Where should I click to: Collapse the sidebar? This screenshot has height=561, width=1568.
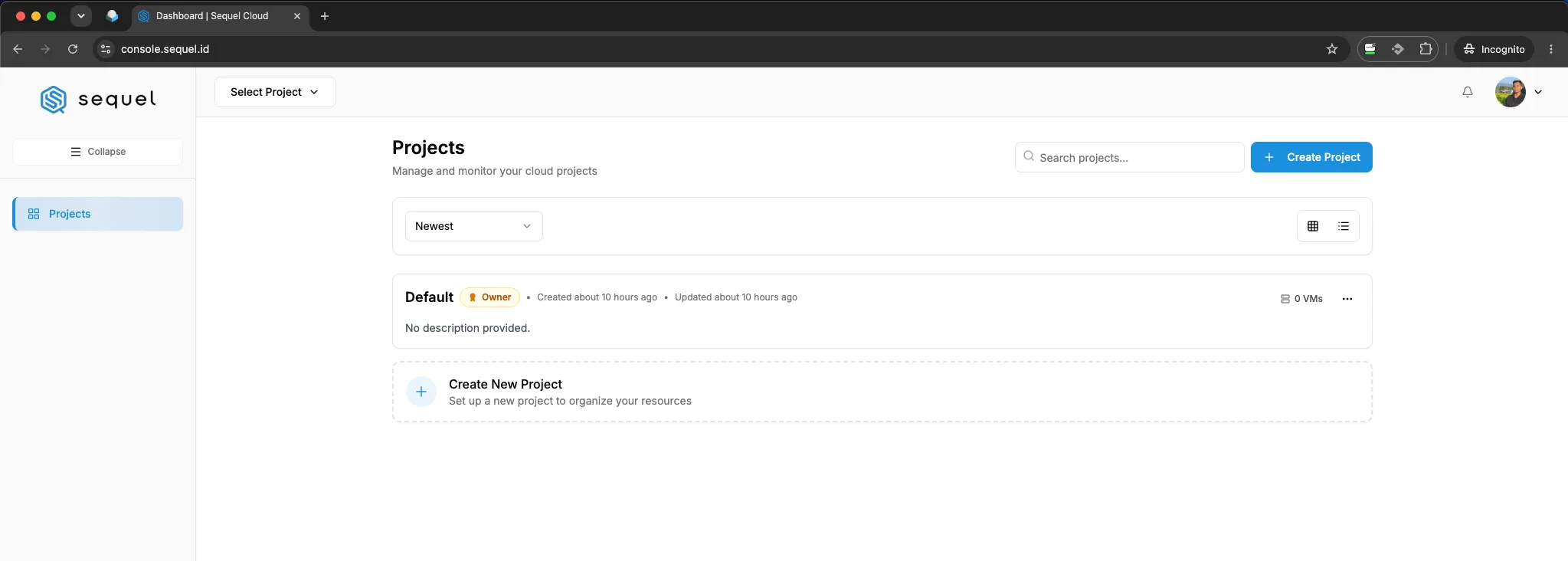click(x=97, y=152)
